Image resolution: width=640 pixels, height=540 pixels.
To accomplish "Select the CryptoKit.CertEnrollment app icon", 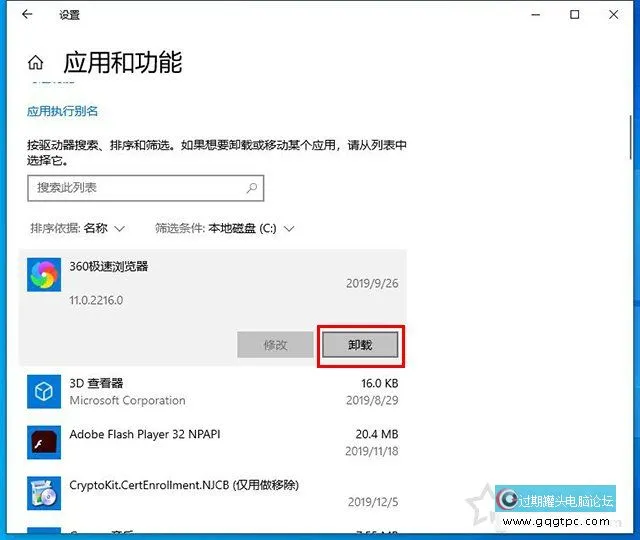I will point(44,493).
